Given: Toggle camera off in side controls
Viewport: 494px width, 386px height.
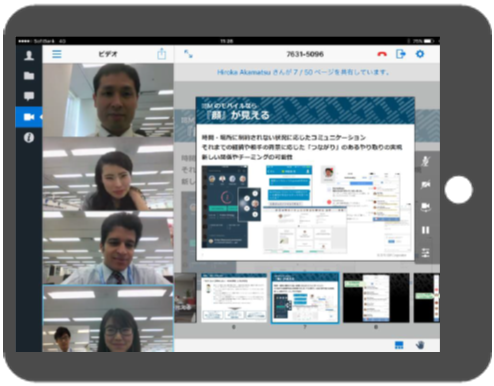Looking at the screenshot, I should tap(425, 184).
